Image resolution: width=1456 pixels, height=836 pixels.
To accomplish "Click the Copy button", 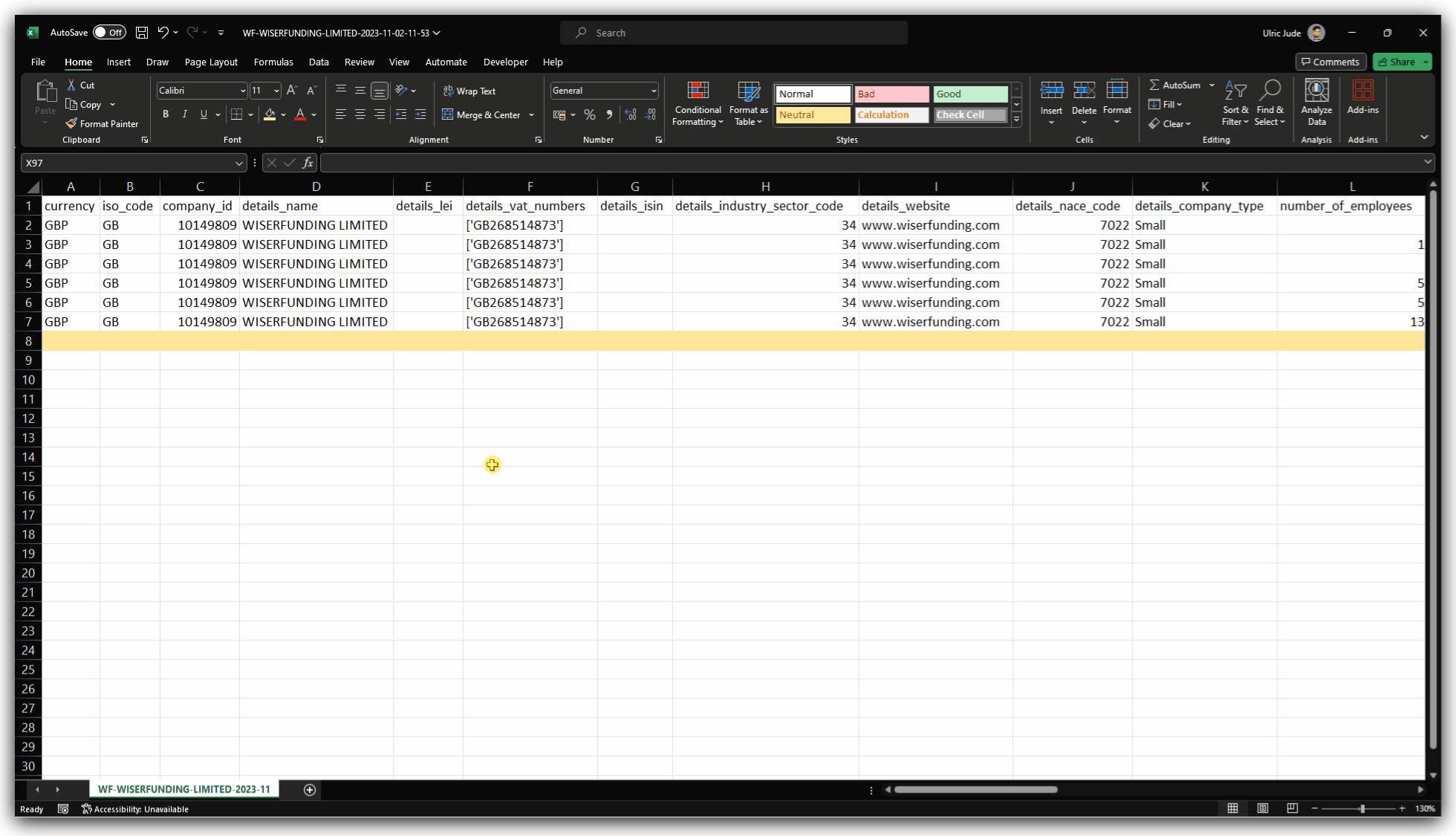I will pyautogui.click(x=84, y=105).
